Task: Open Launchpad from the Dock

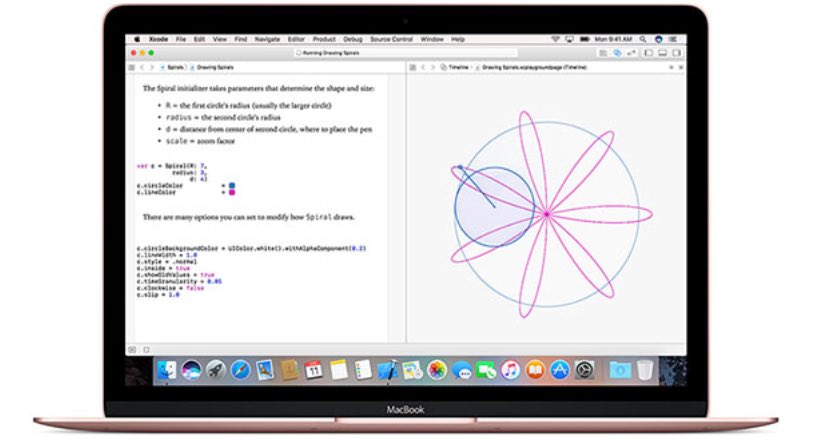Action: coord(216,369)
